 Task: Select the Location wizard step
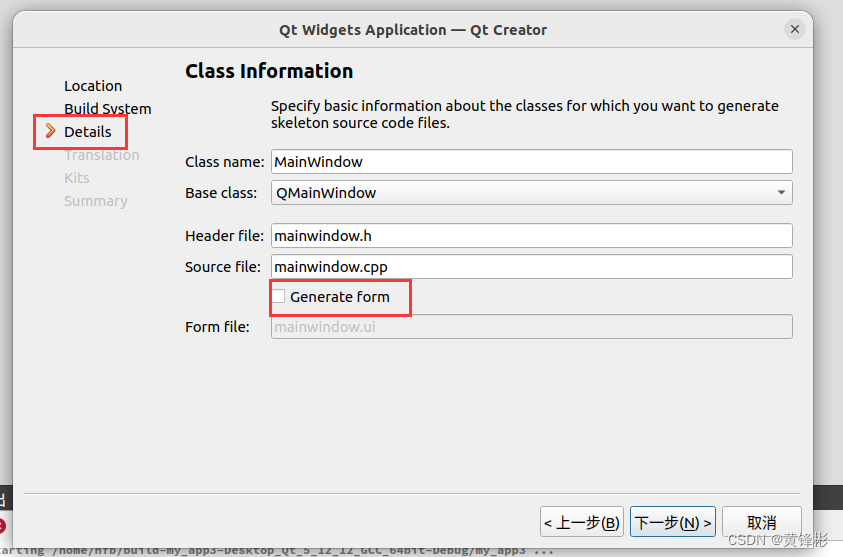tap(93, 86)
